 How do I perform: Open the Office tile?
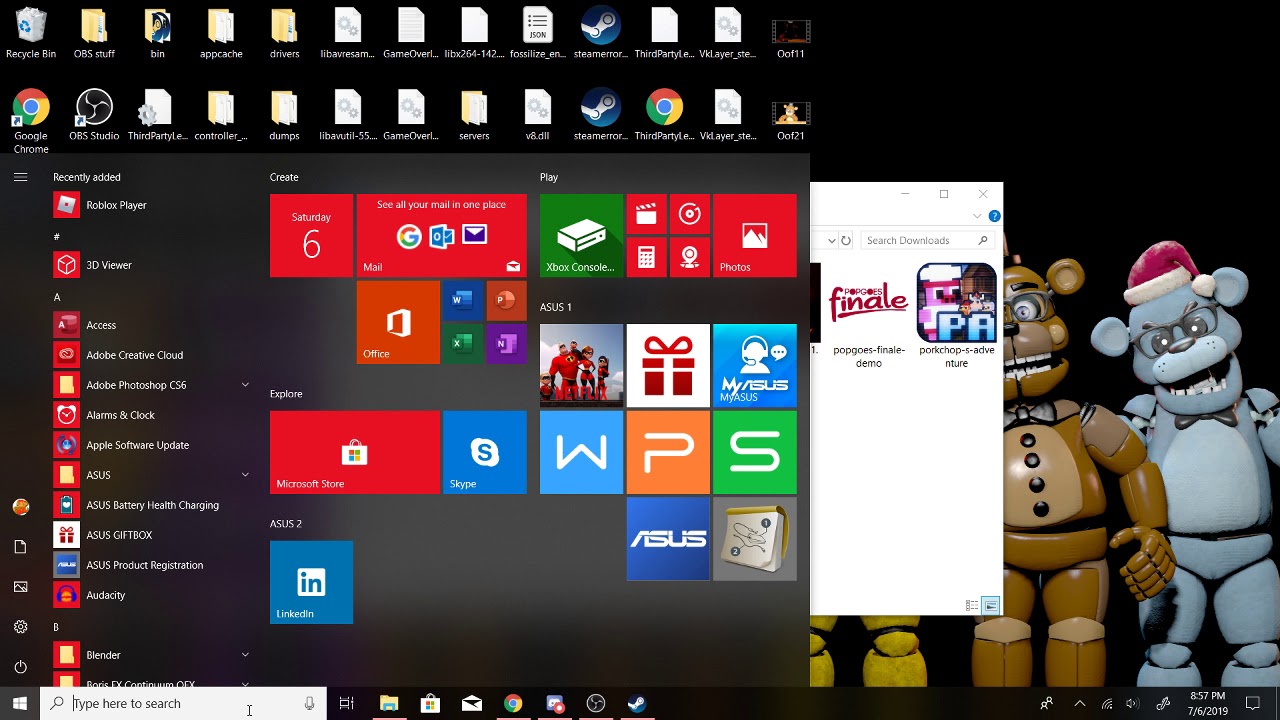coord(398,322)
